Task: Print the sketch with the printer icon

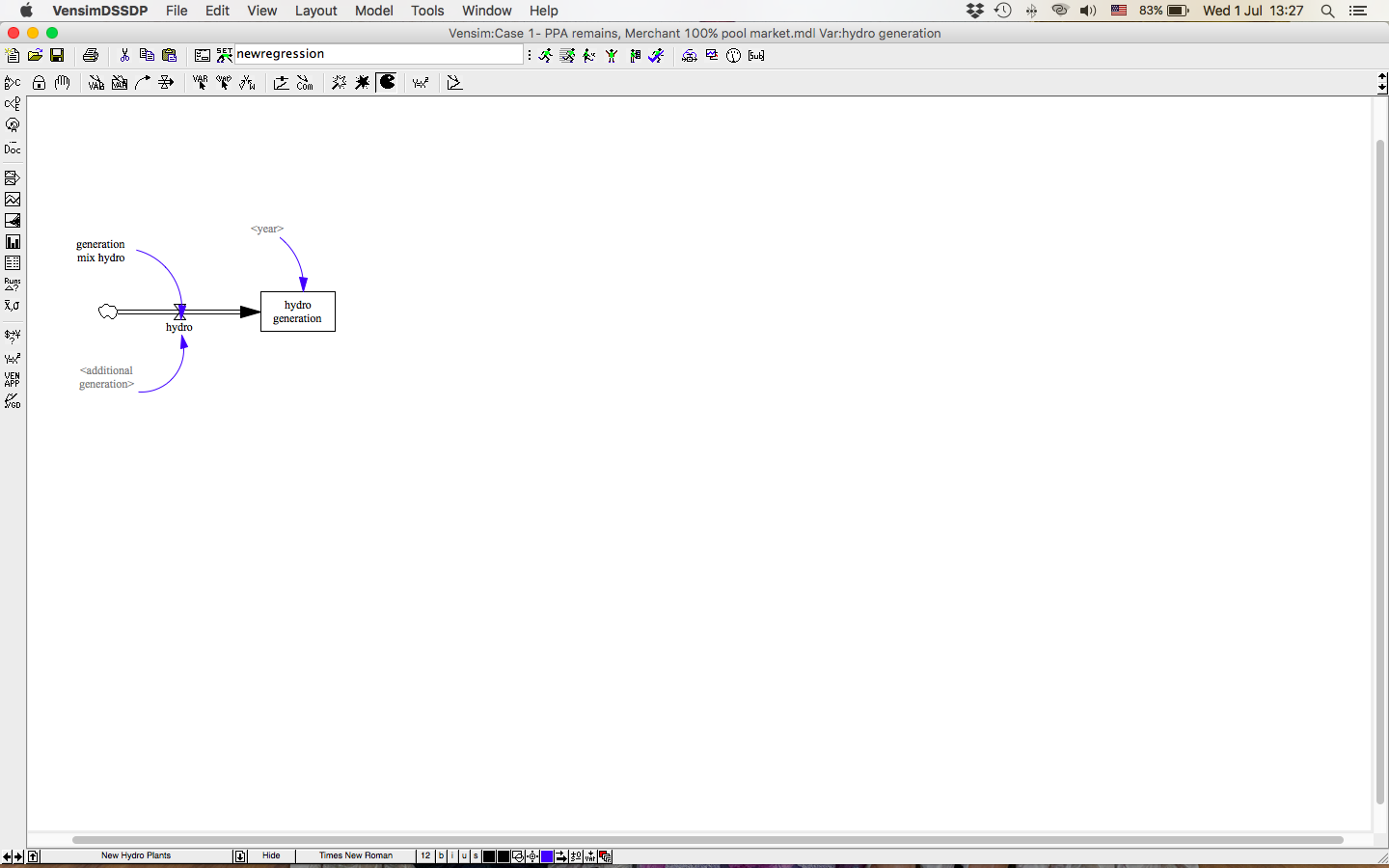Action: pos(91,56)
